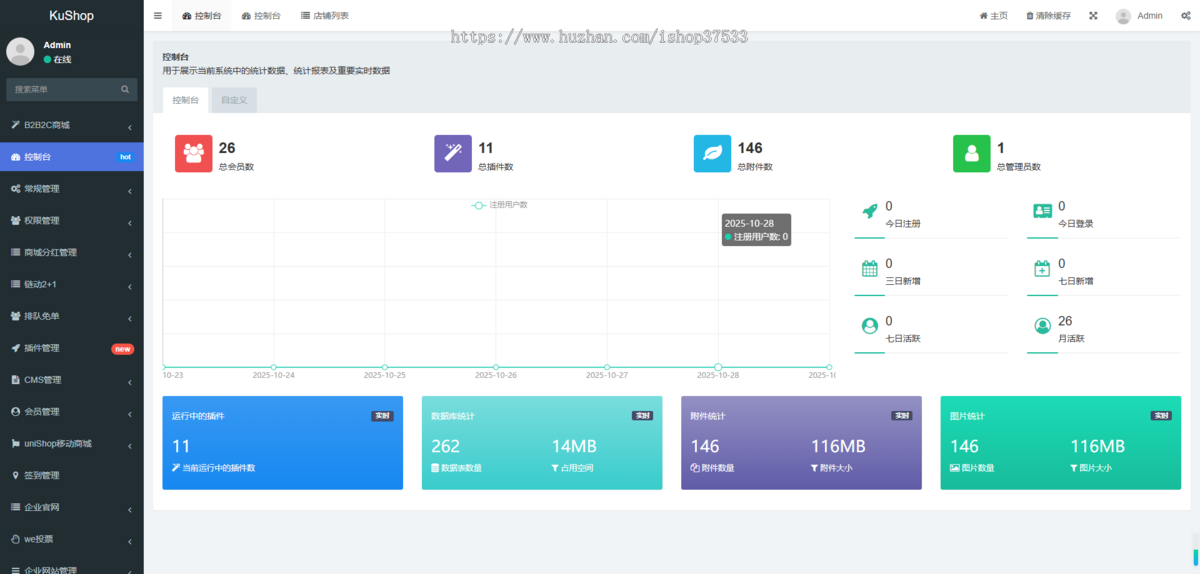Viewport: 1200px width, 574px height.
Task: Click the blue total attachments leaf icon
Action: (712, 153)
